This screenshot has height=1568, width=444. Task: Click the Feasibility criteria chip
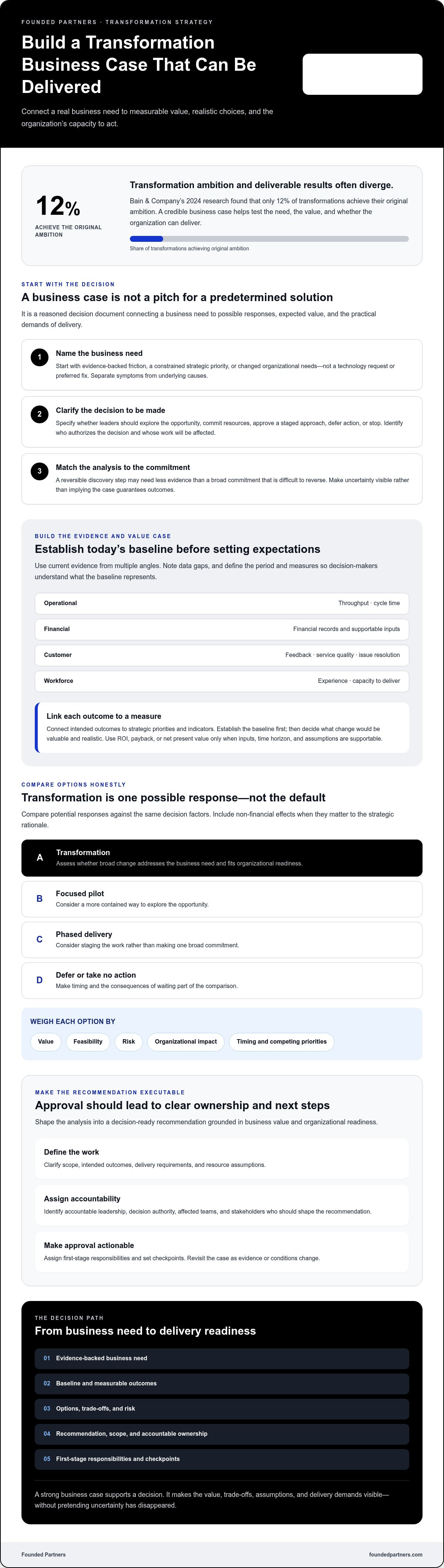point(88,1041)
